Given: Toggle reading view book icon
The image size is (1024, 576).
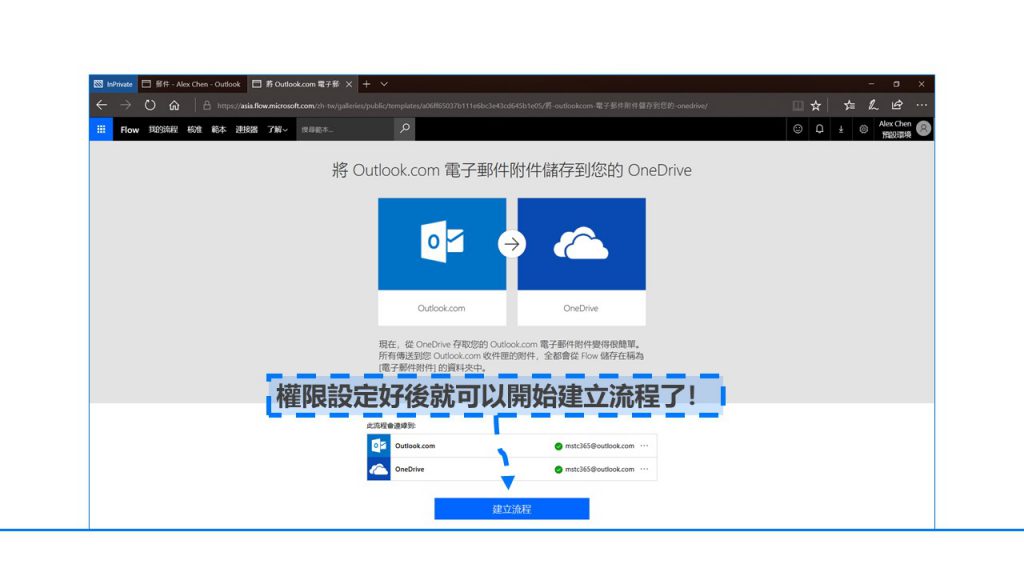Looking at the screenshot, I should [797, 105].
